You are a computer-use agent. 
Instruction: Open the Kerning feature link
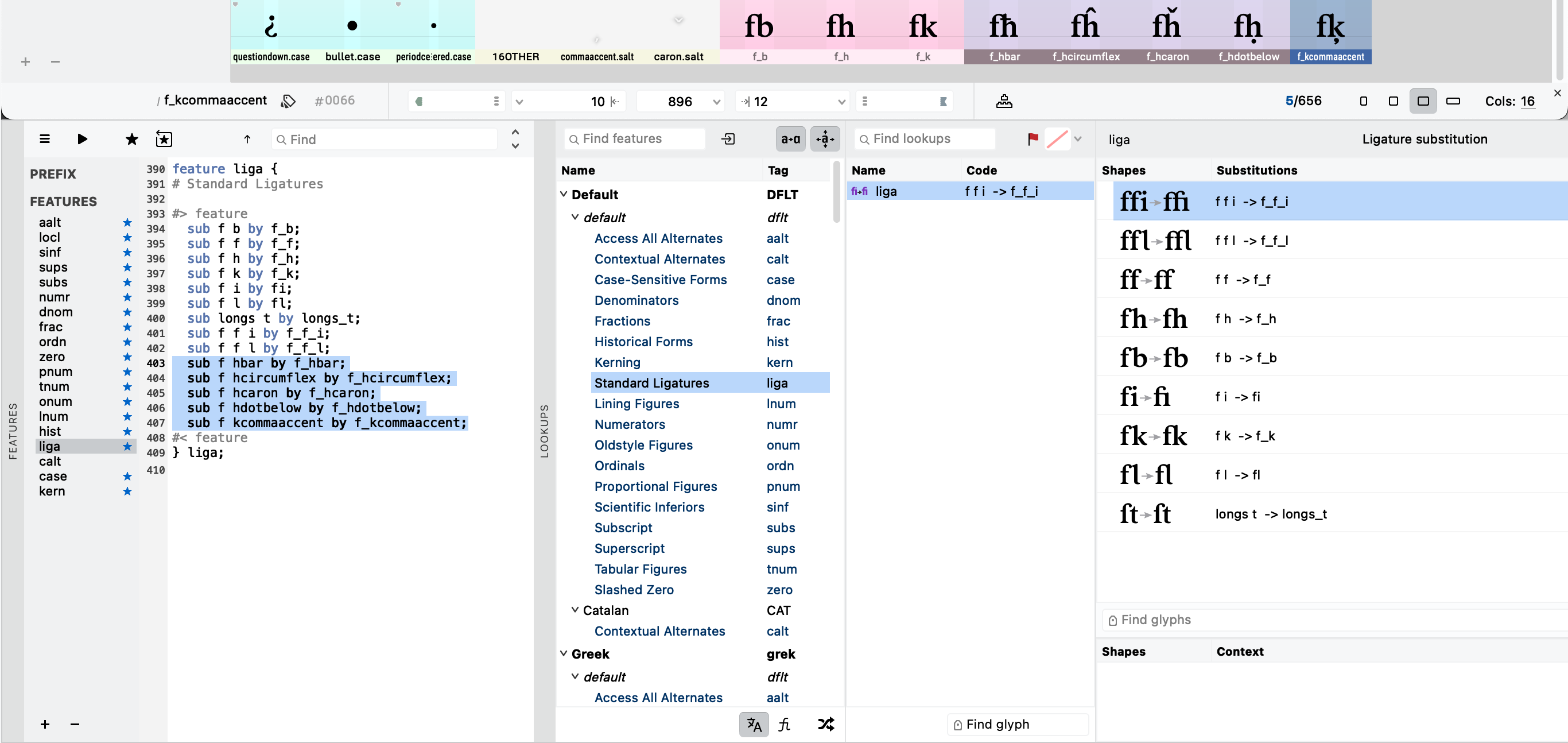pyautogui.click(x=616, y=362)
